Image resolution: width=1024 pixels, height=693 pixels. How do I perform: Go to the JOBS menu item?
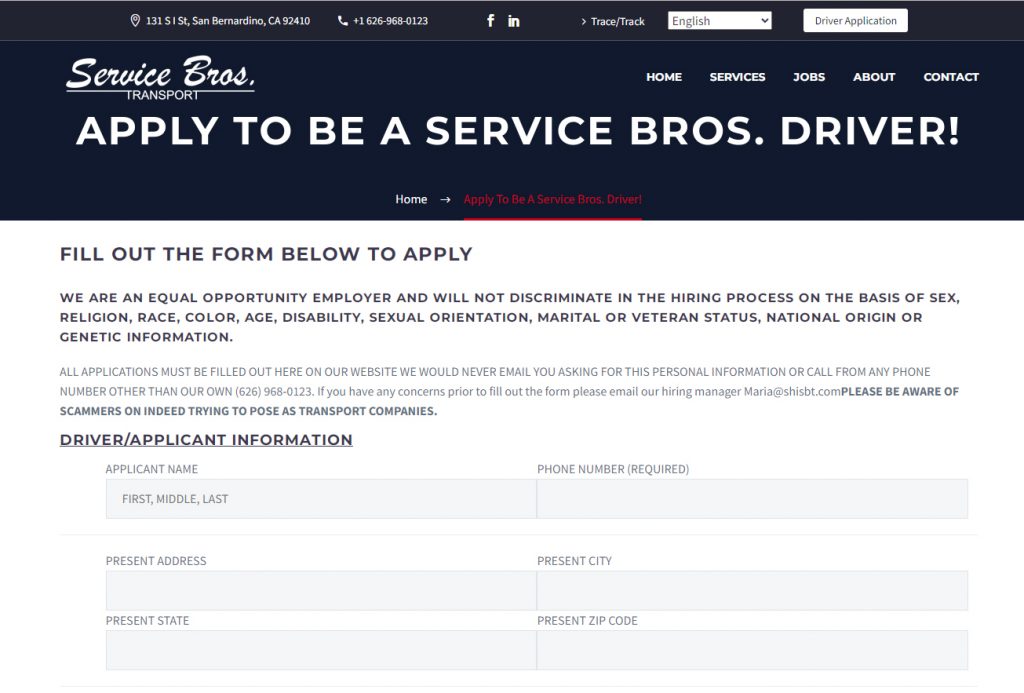click(x=808, y=77)
